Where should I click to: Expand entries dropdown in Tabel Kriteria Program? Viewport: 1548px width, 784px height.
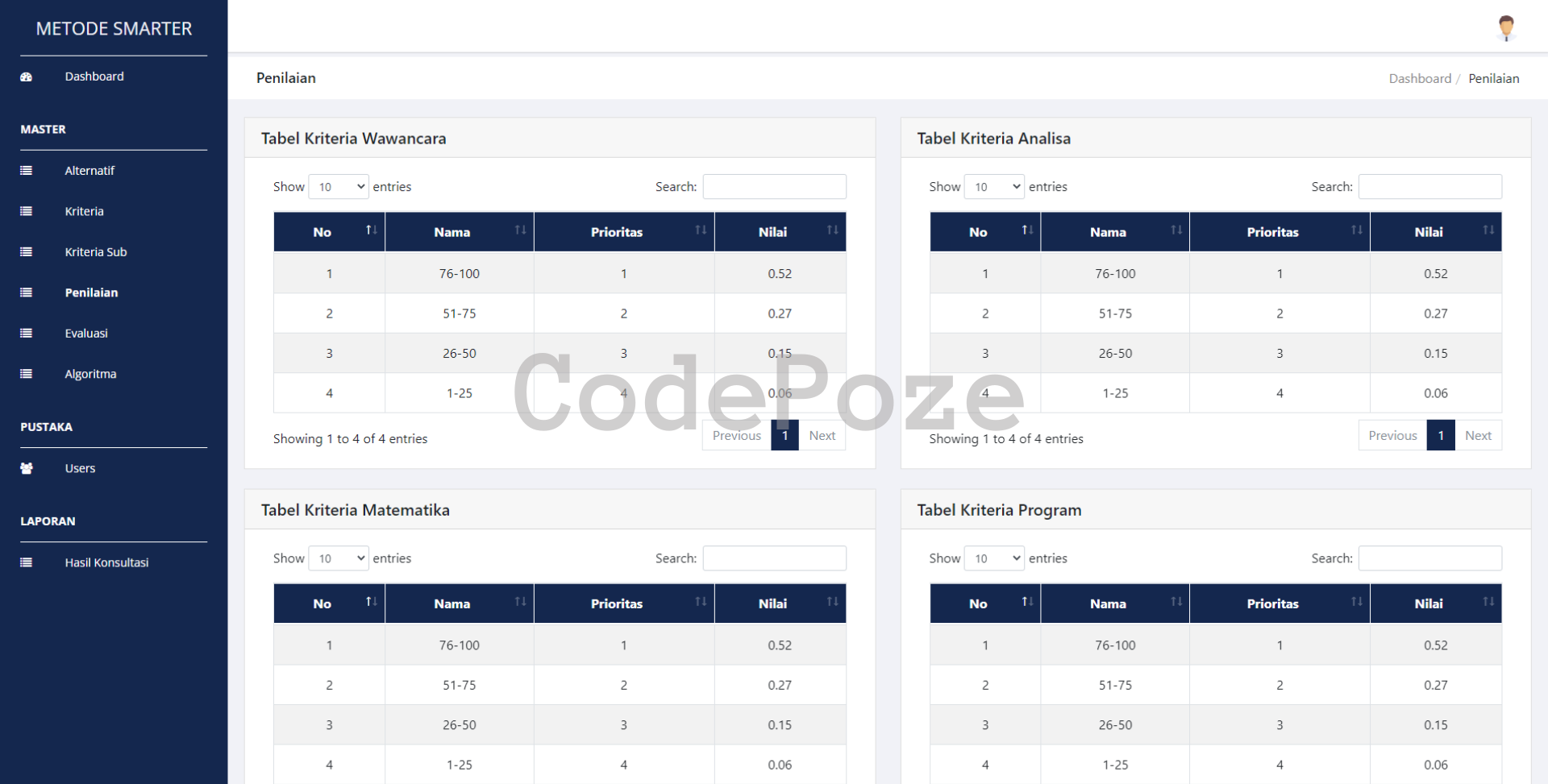994,558
